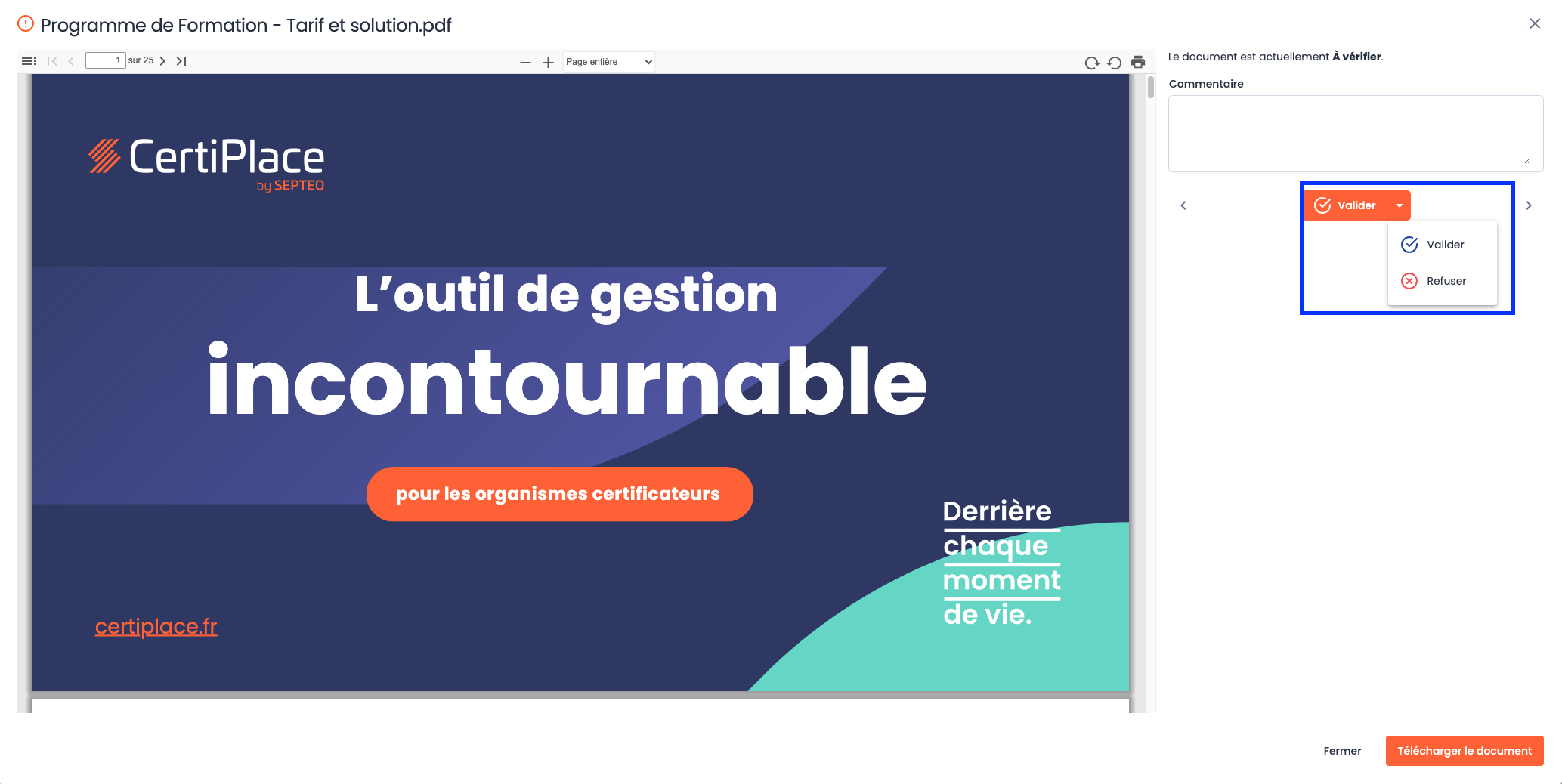Zoom out the PDF view
The image size is (1562, 784).
(526, 63)
